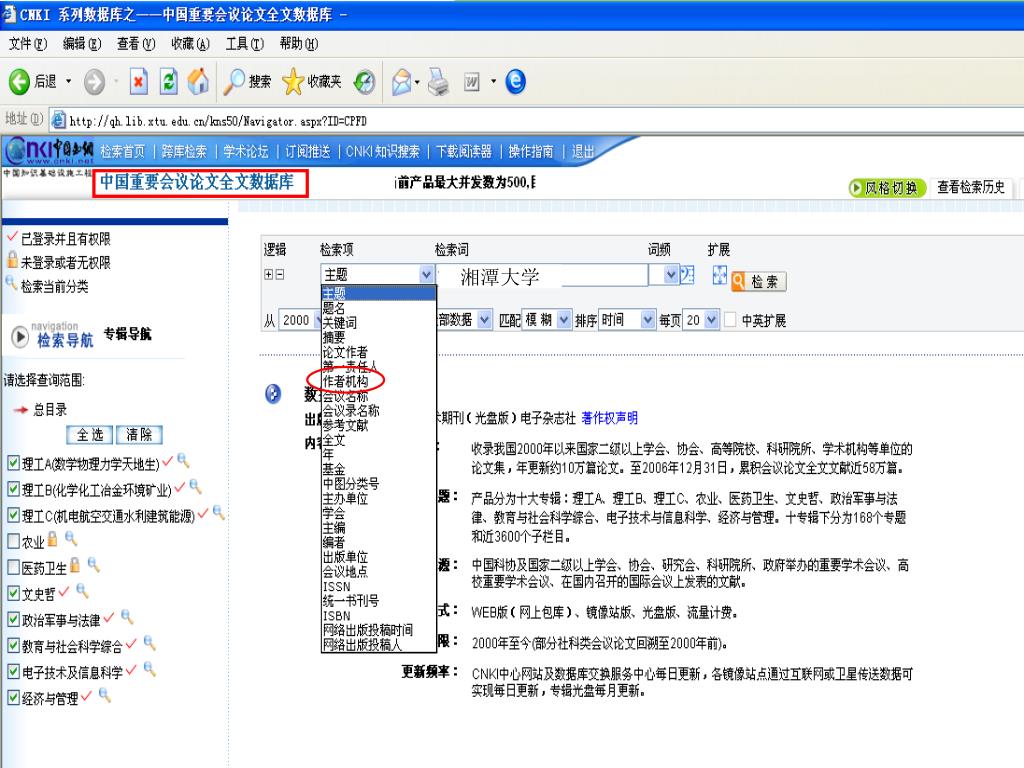This screenshot has width=1024, height=768.
Task: Click the 扩展 expand icon
Action: click(719, 275)
